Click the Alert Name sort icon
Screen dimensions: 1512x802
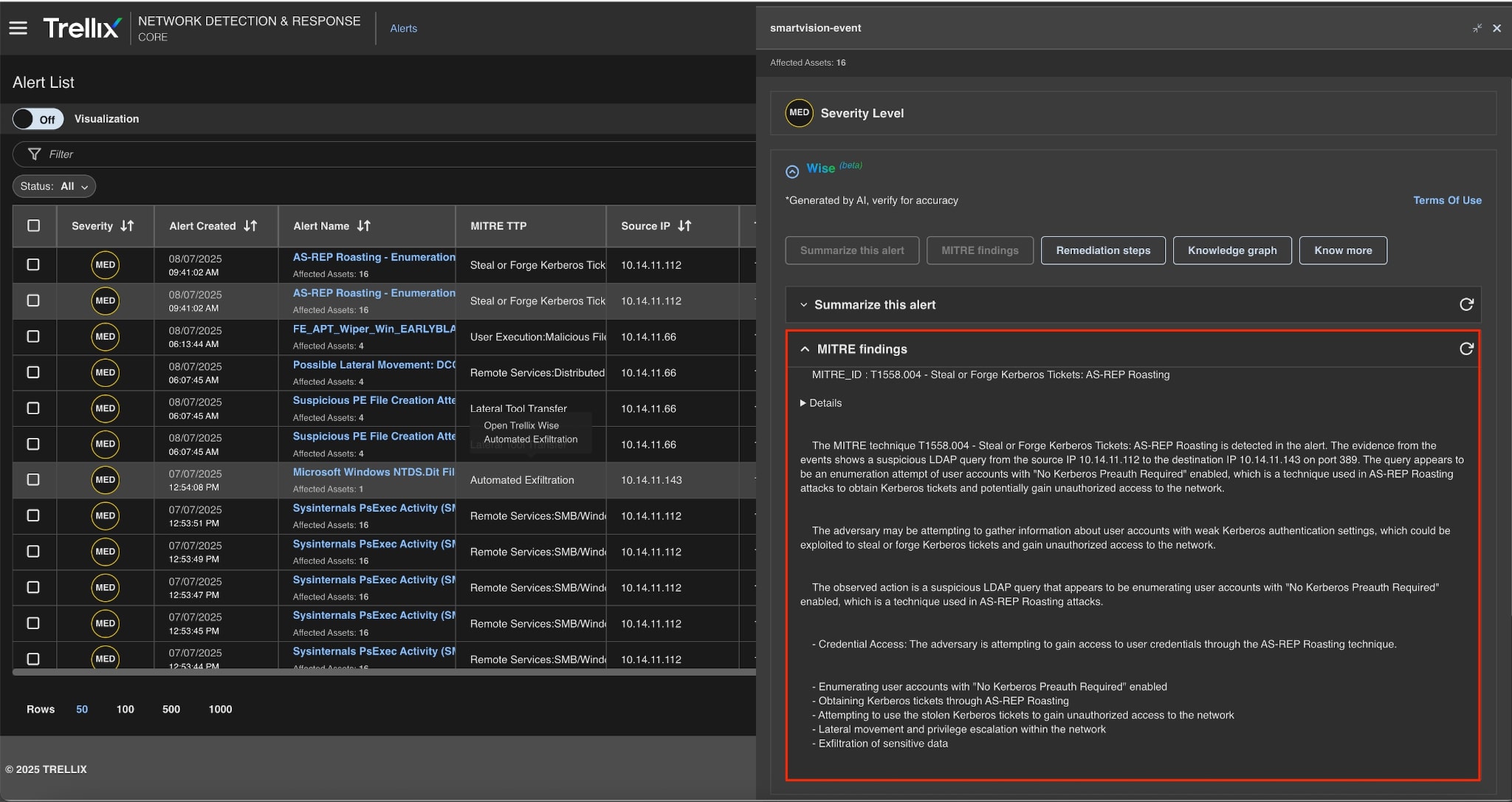click(363, 226)
